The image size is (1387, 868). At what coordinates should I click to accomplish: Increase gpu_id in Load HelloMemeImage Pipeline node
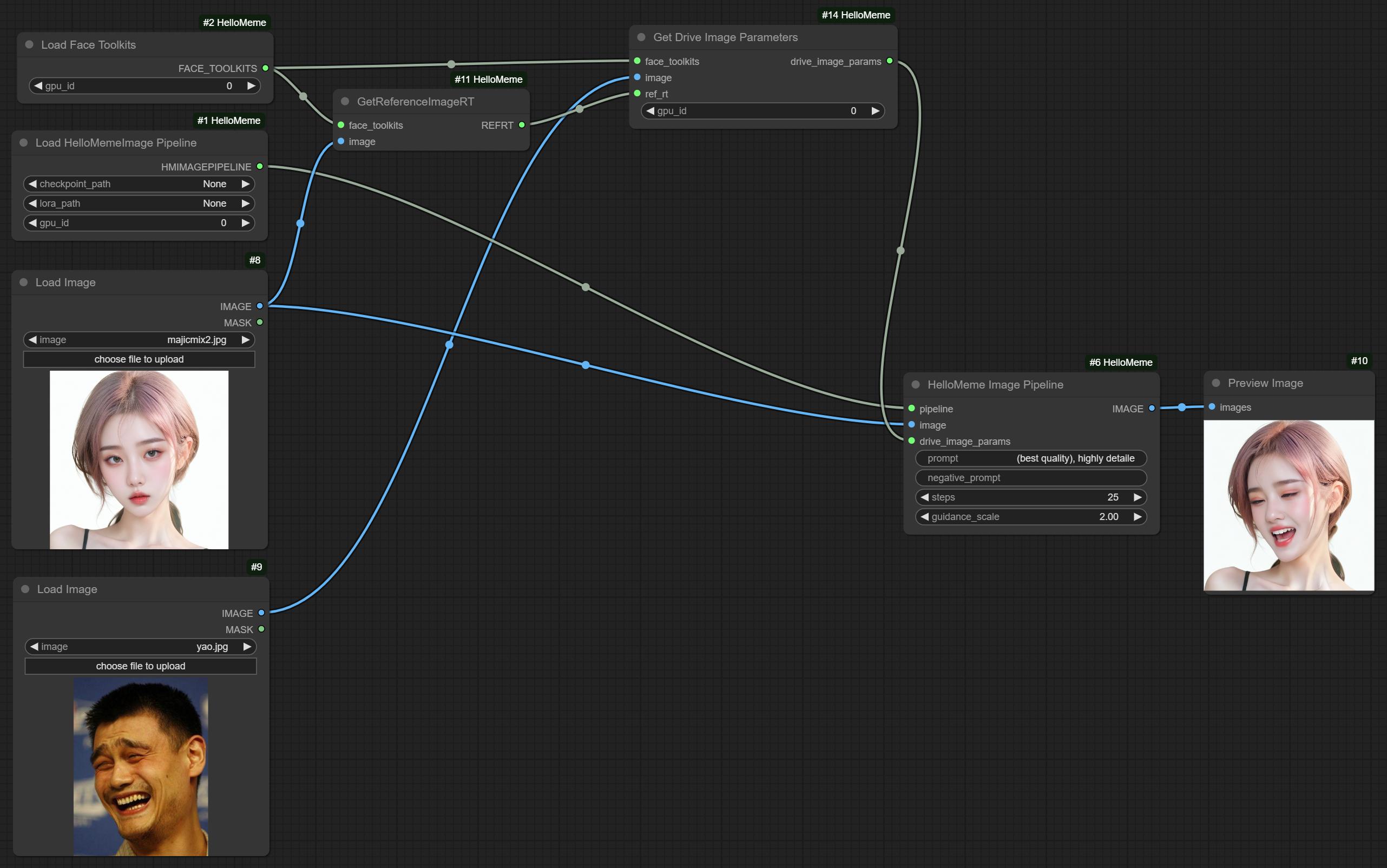(x=246, y=223)
